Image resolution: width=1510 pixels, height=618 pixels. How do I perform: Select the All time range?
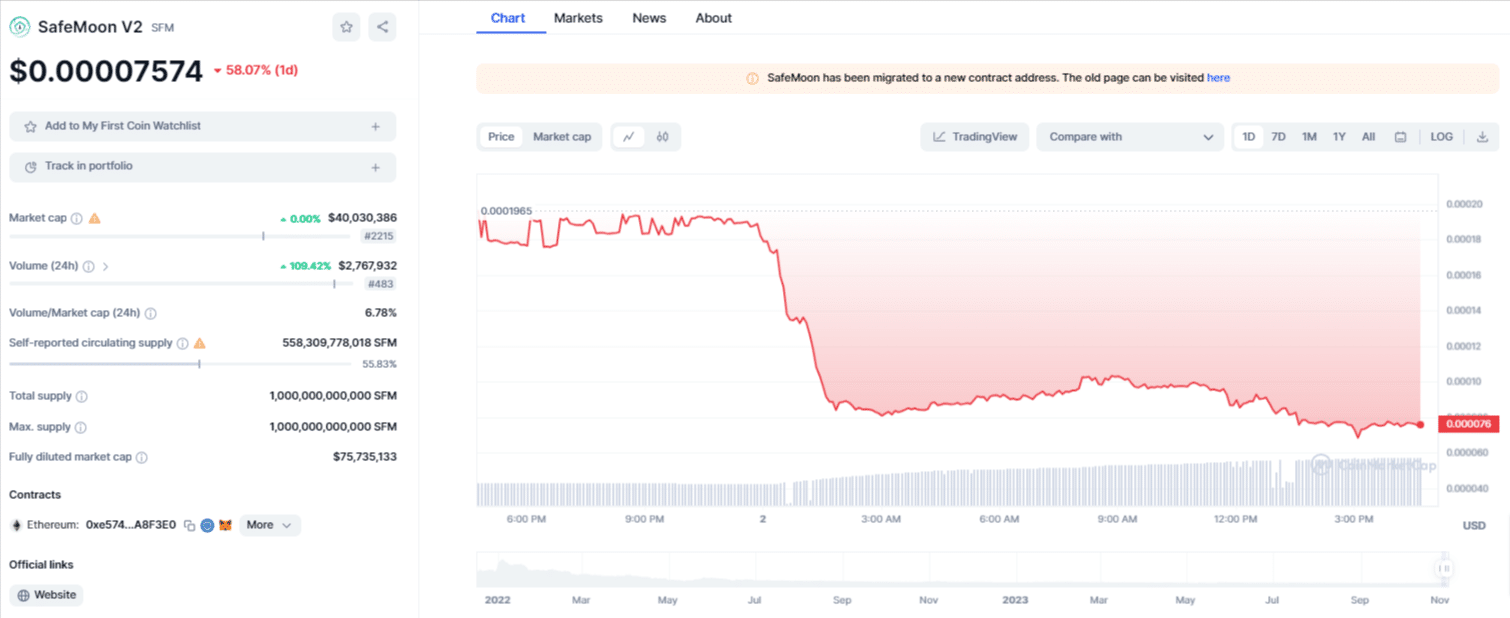(1368, 137)
